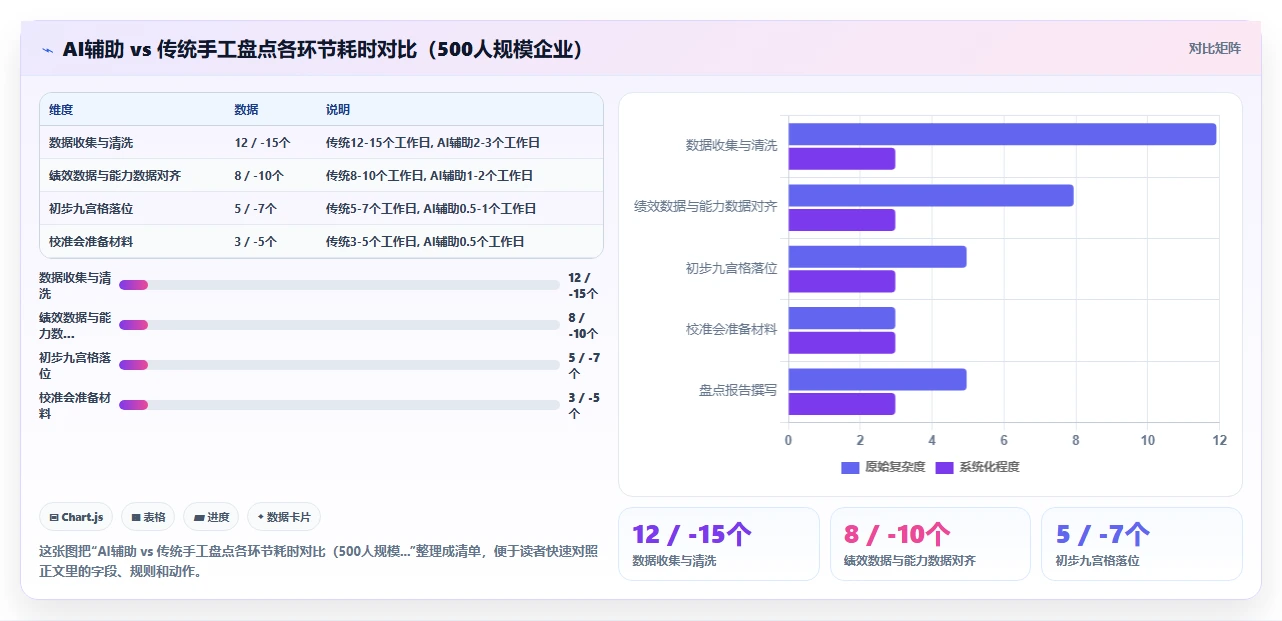Click the 初步九宫格落位 progress bar
Screen dimensions: 1282x621
point(339,365)
